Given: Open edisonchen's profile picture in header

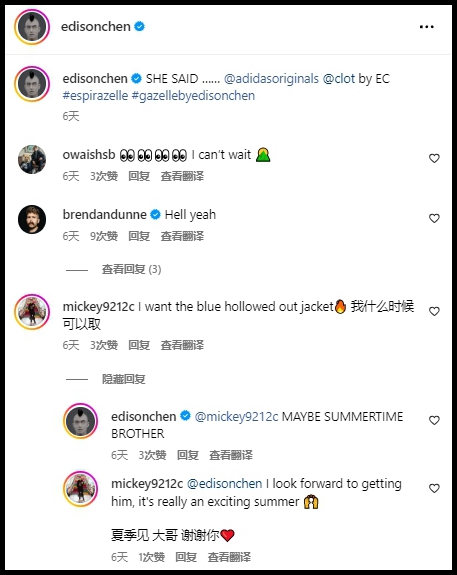Looking at the screenshot, I should pos(32,27).
